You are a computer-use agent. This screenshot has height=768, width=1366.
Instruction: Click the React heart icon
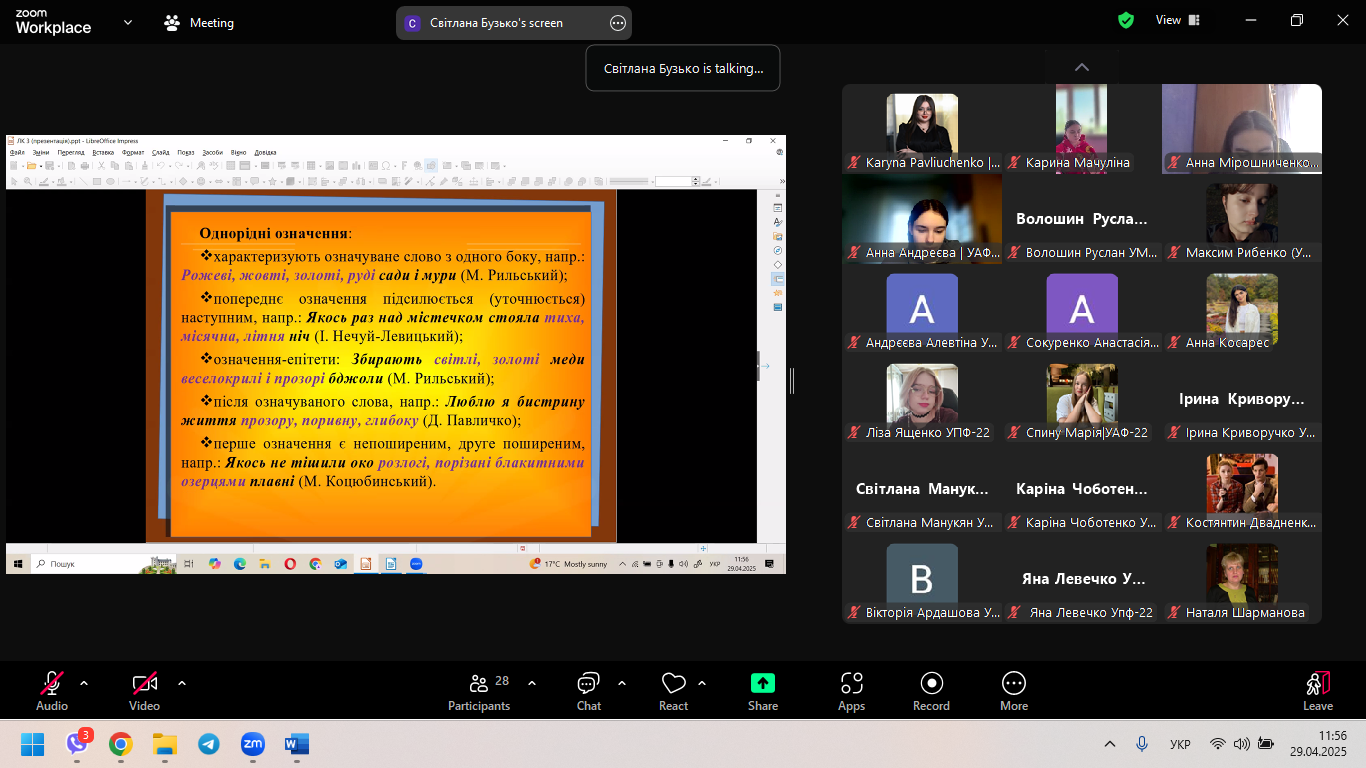click(x=673, y=690)
